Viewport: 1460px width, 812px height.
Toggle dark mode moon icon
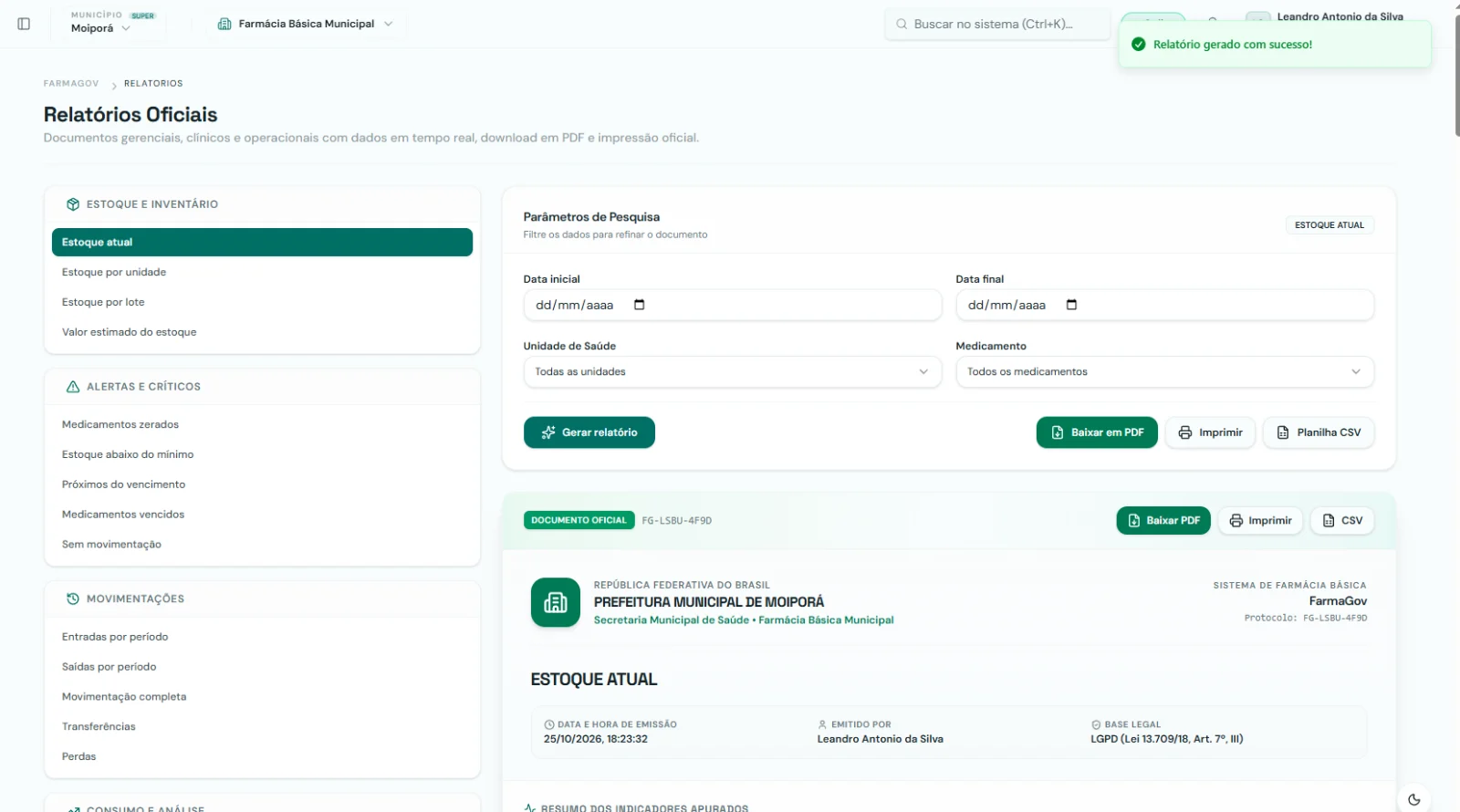click(x=1413, y=799)
